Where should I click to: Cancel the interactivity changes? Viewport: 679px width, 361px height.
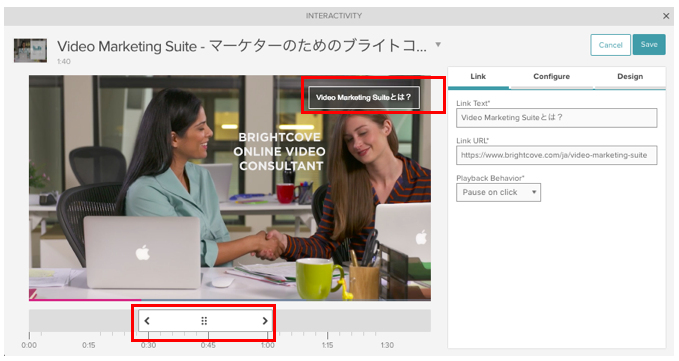tap(610, 45)
